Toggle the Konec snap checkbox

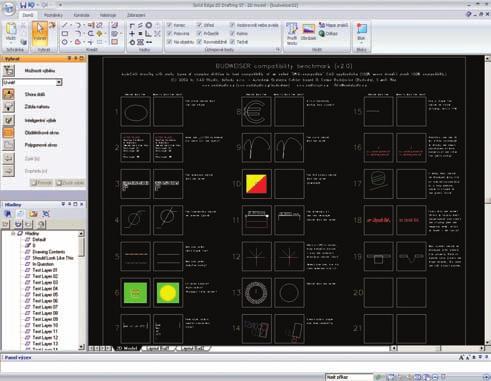[169, 25]
